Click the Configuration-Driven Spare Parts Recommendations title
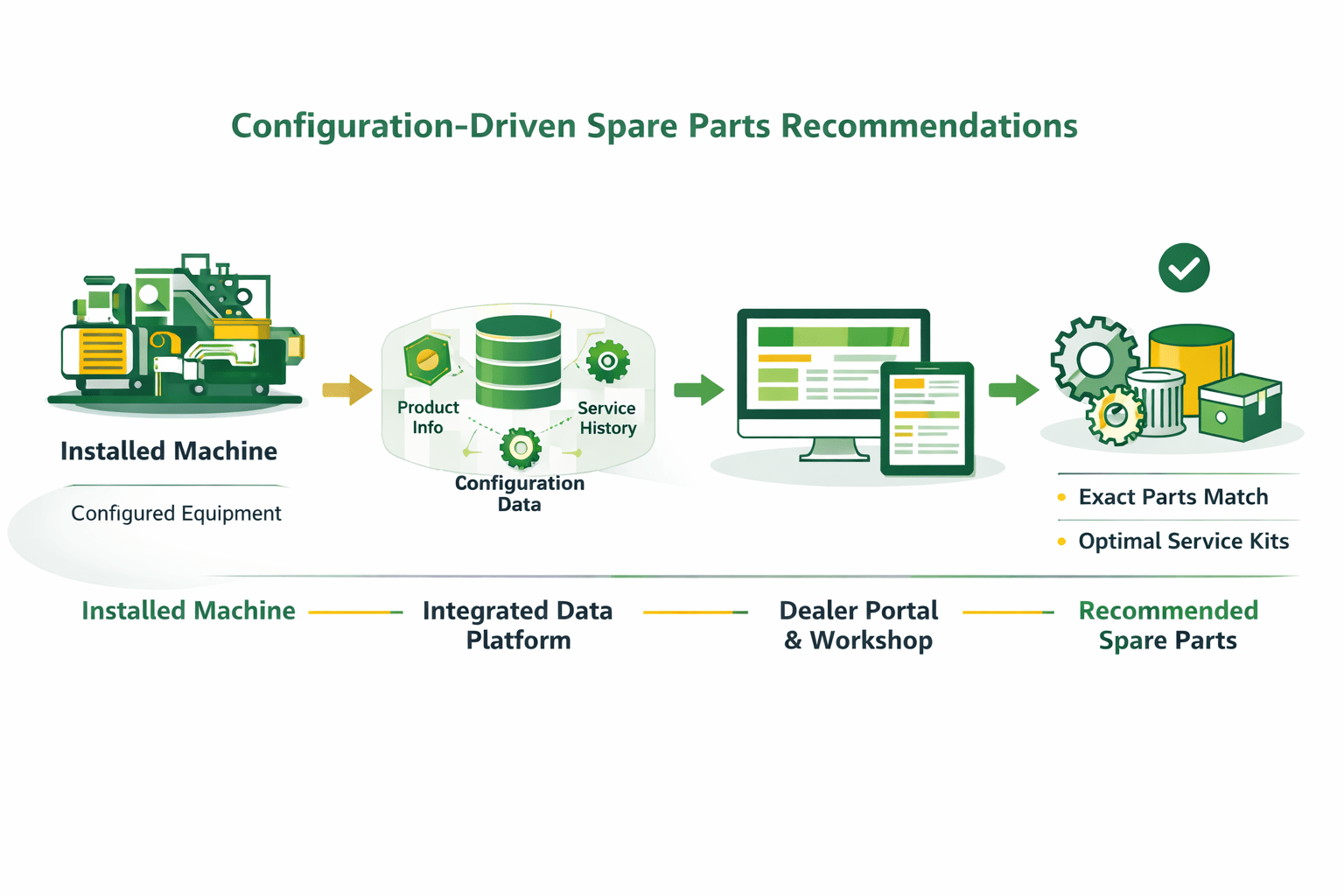The width and height of the screenshot is (1344, 896). click(x=654, y=126)
